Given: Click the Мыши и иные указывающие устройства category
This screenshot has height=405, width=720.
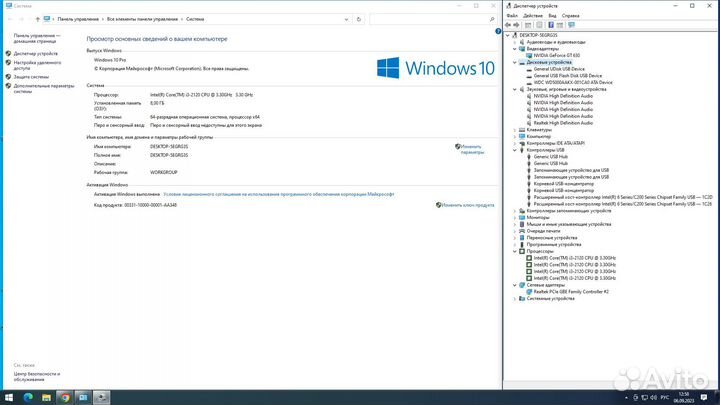Looking at the screenshot, I should (x=568, y=224).
